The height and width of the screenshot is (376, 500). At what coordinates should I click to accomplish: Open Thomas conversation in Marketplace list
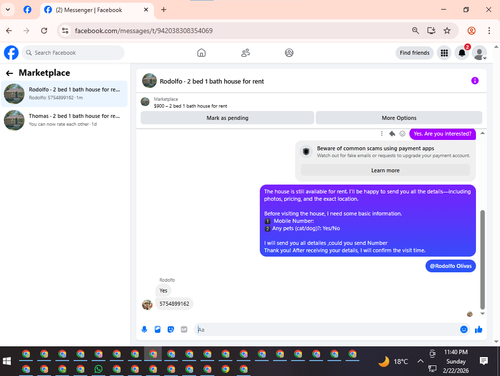(64, 120)
